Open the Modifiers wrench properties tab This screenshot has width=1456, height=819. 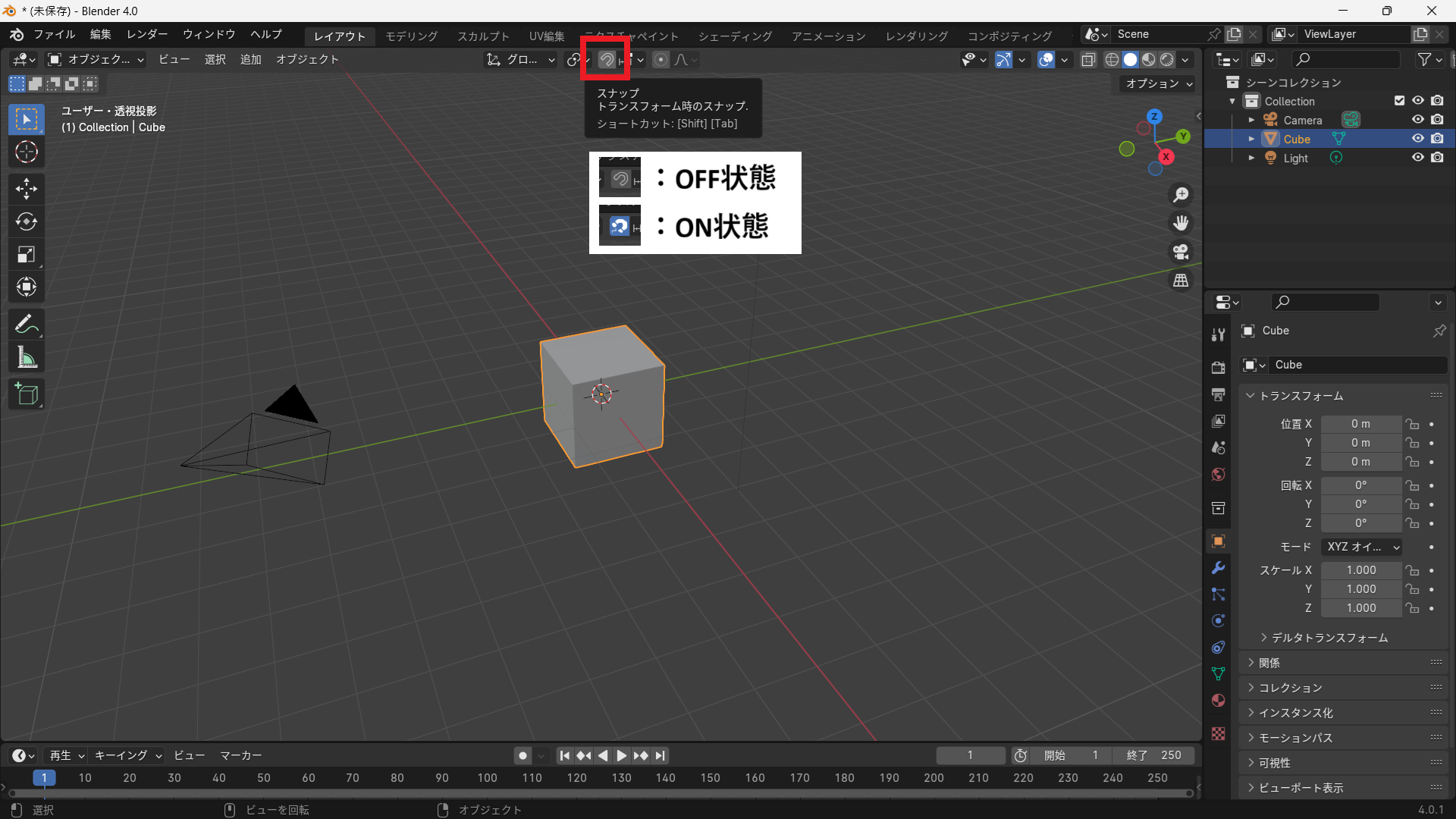coord(1219,568)
